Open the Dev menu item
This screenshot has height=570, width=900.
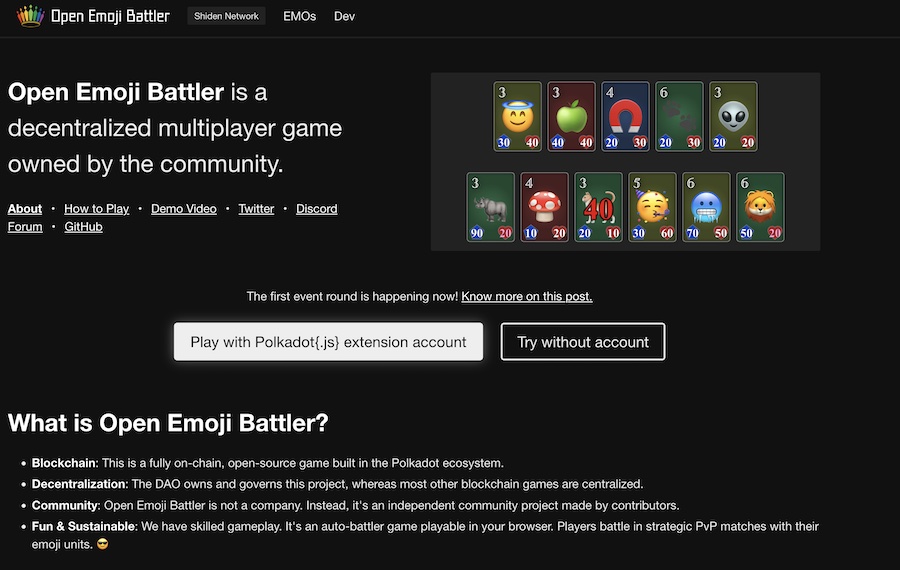coord(344,17)
